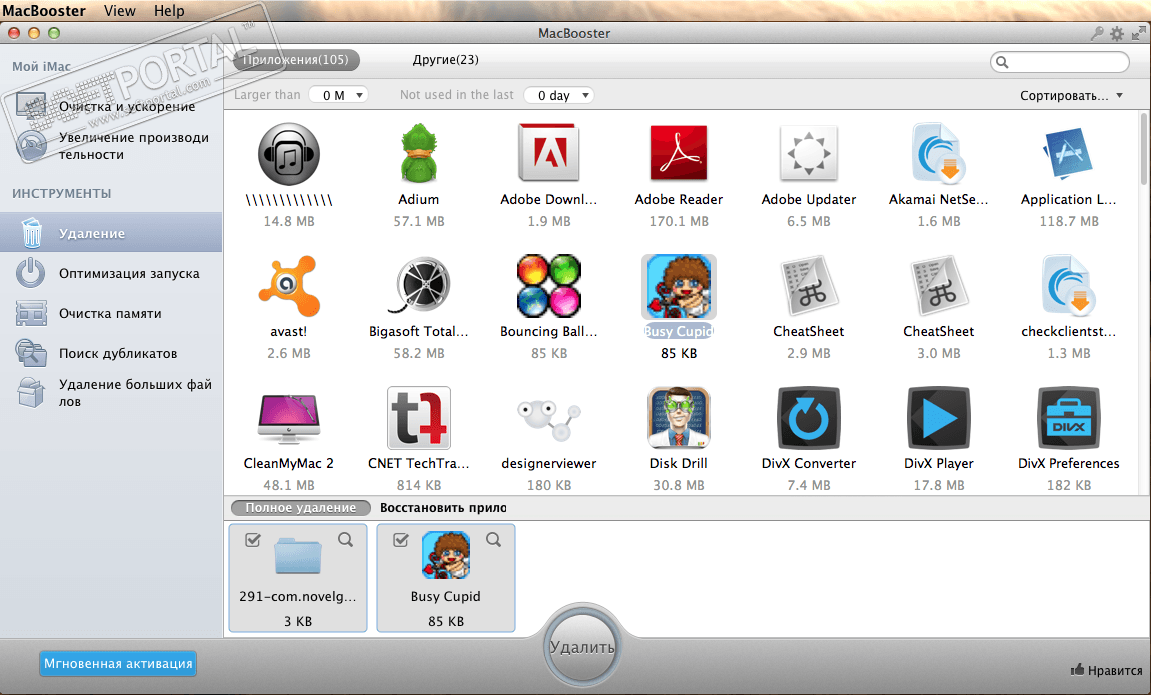Select the Adium app icon
The height and width of the screenshot is (695, 1151).
(x=418, y=153)
